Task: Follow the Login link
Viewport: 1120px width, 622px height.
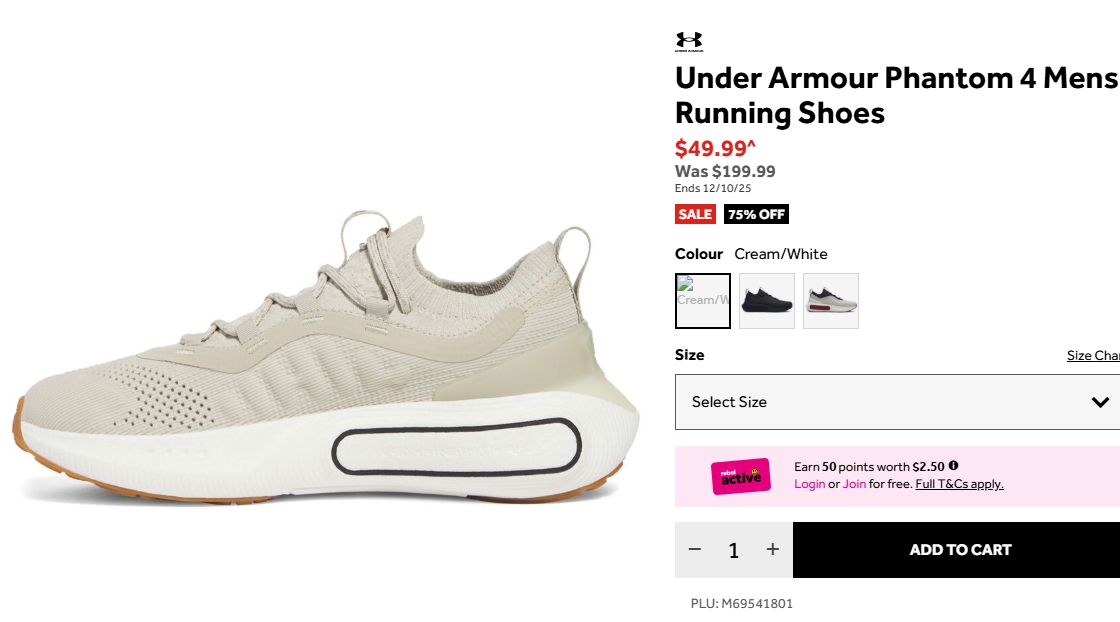Action: (809, 484)
